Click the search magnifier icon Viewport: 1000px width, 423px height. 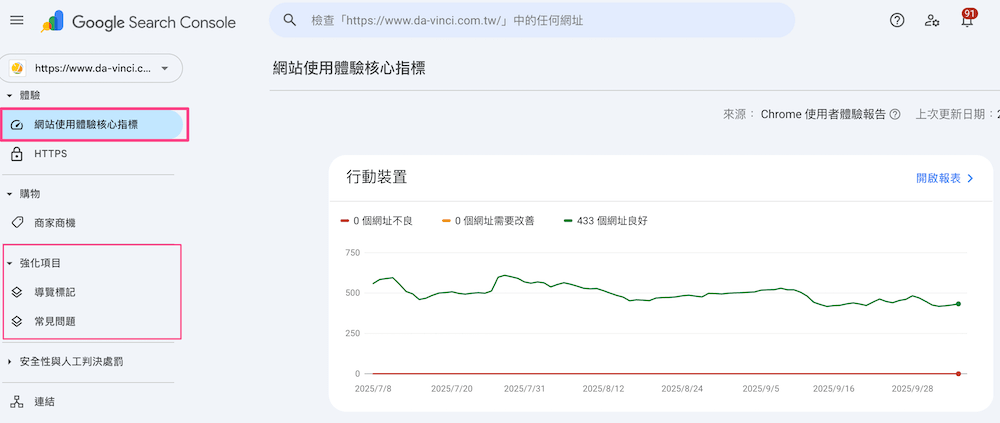coord(290,20)
